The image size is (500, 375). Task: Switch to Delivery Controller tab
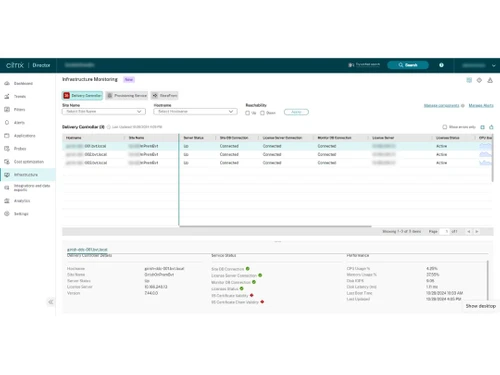[82, 96]
